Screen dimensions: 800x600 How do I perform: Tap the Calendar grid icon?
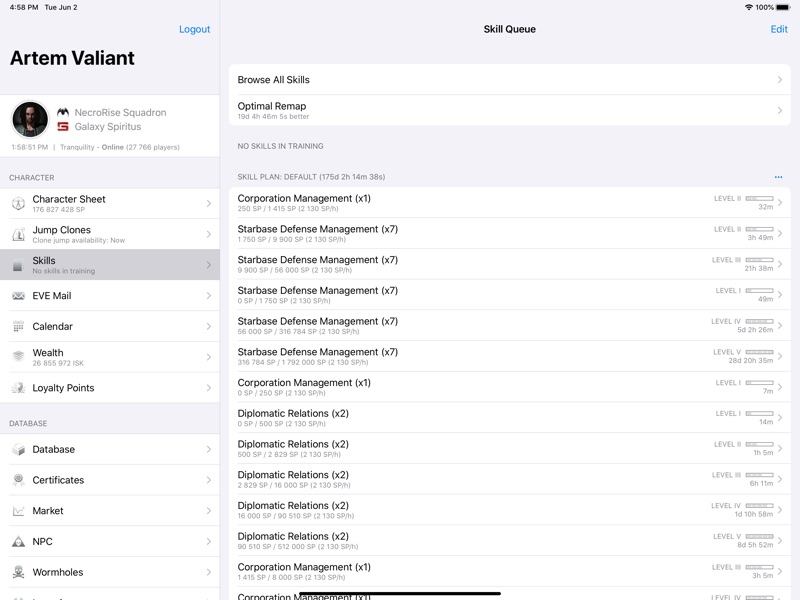pos(18,326)
